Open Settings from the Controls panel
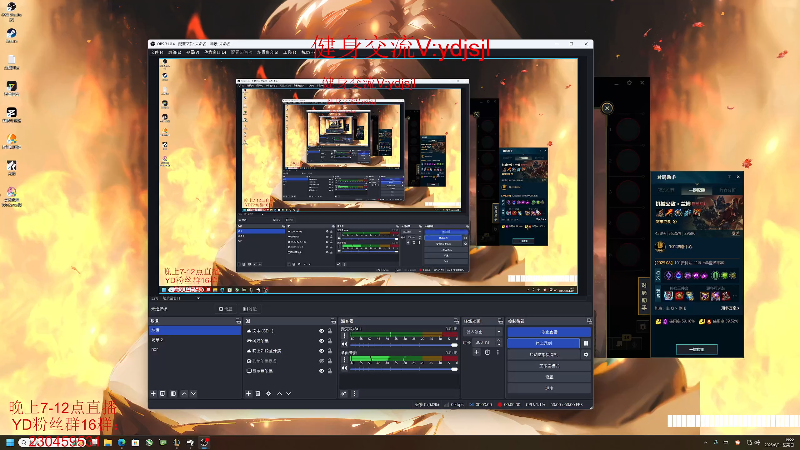Viewport: 800px width, 450px height. pos(549,377)
